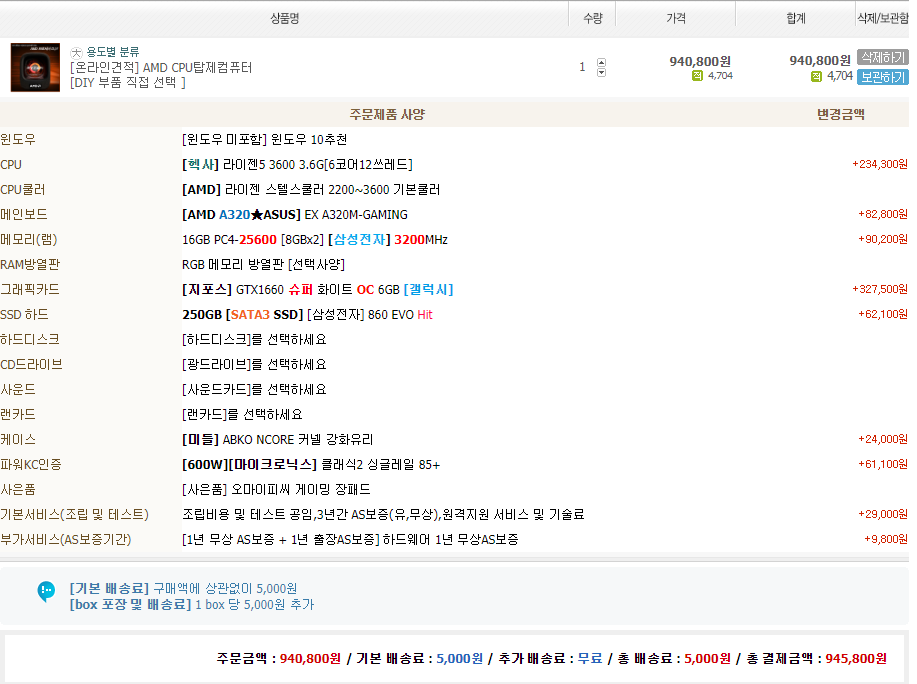Click the 메인보드 row label
Viewport: 917px width, 684px height.
click(24, 215)
